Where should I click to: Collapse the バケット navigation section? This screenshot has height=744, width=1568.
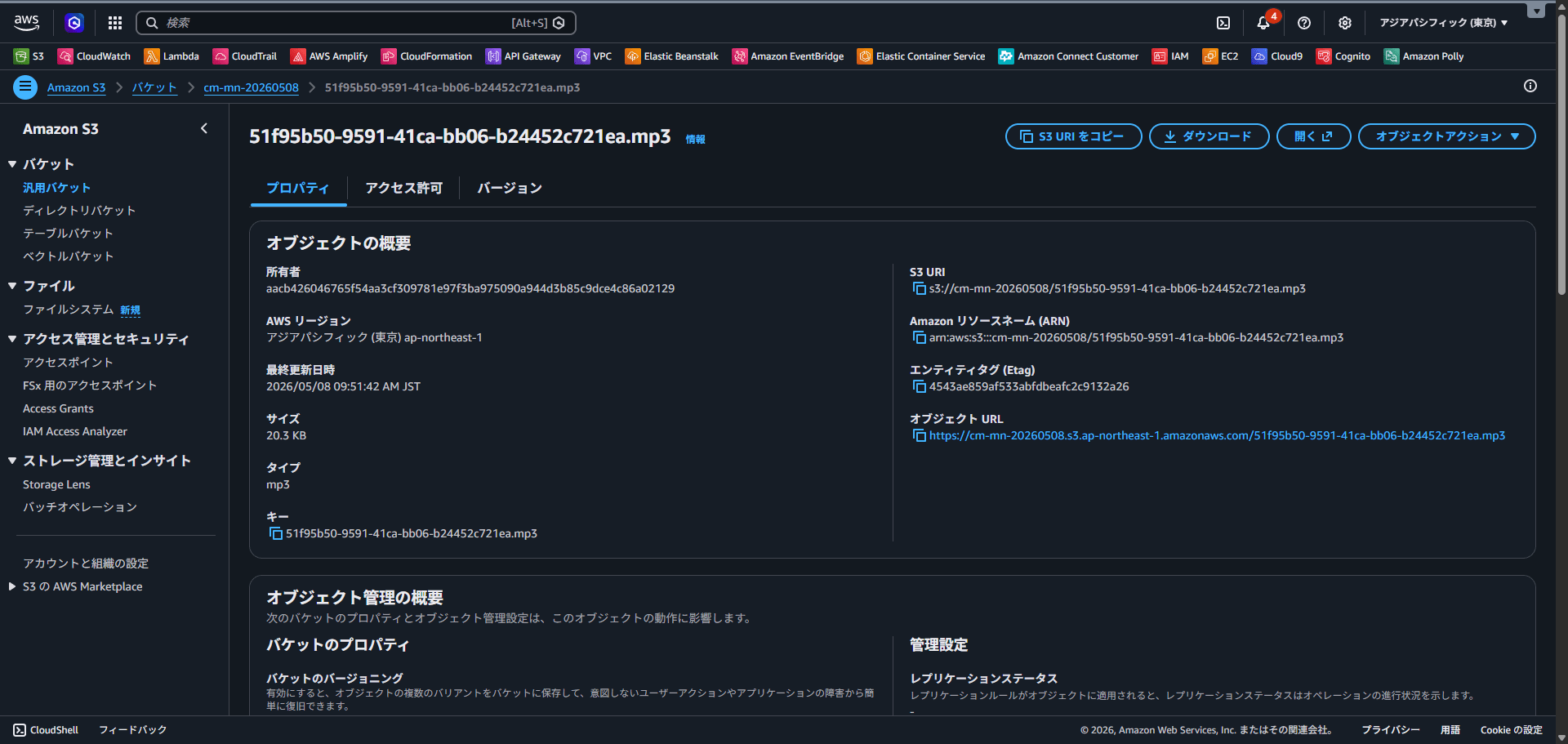12,164
